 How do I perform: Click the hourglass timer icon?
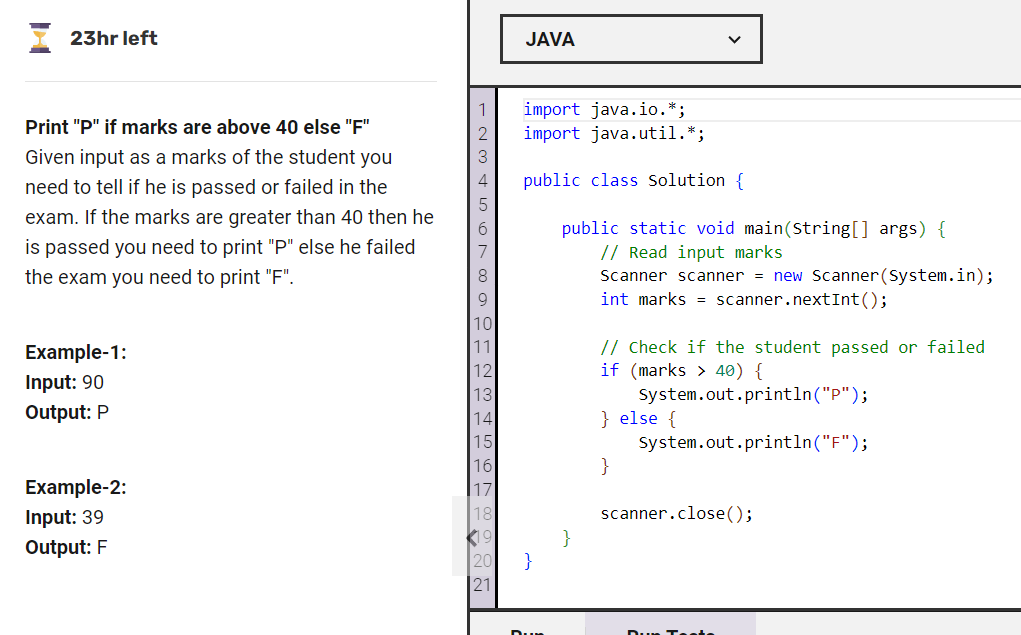[38, 37]
